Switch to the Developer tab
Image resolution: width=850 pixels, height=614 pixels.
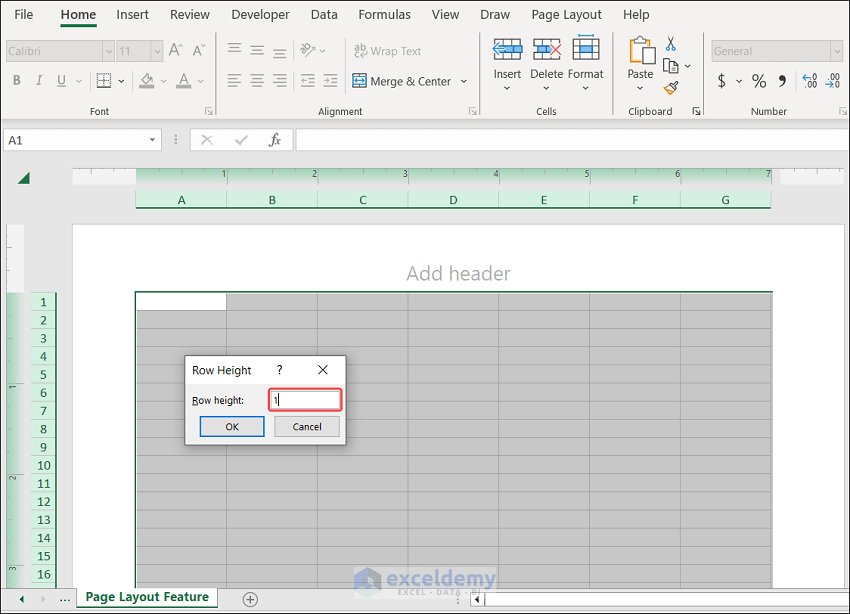(x=260, y=15)
